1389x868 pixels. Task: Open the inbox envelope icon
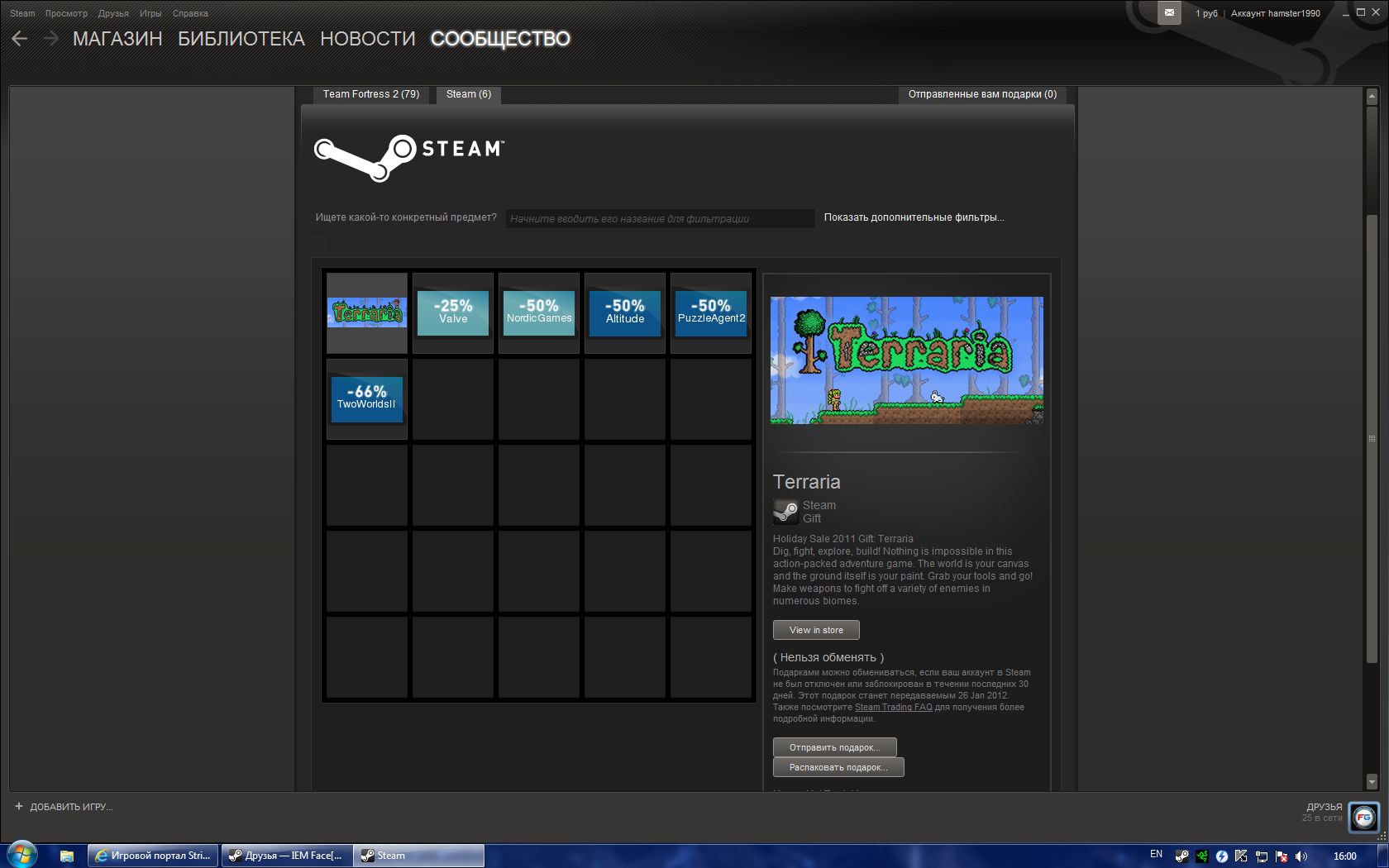pyautogui.click(x=1169, y=12)
